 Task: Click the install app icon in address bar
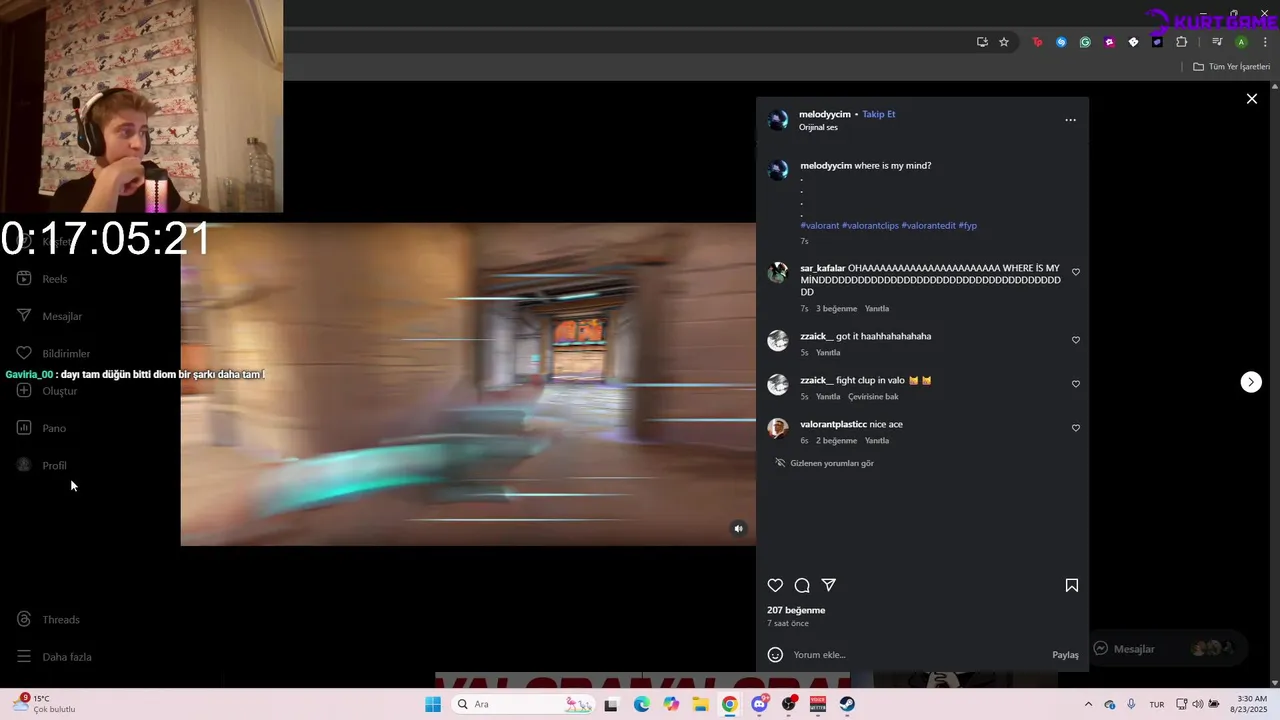pos(982,42)
